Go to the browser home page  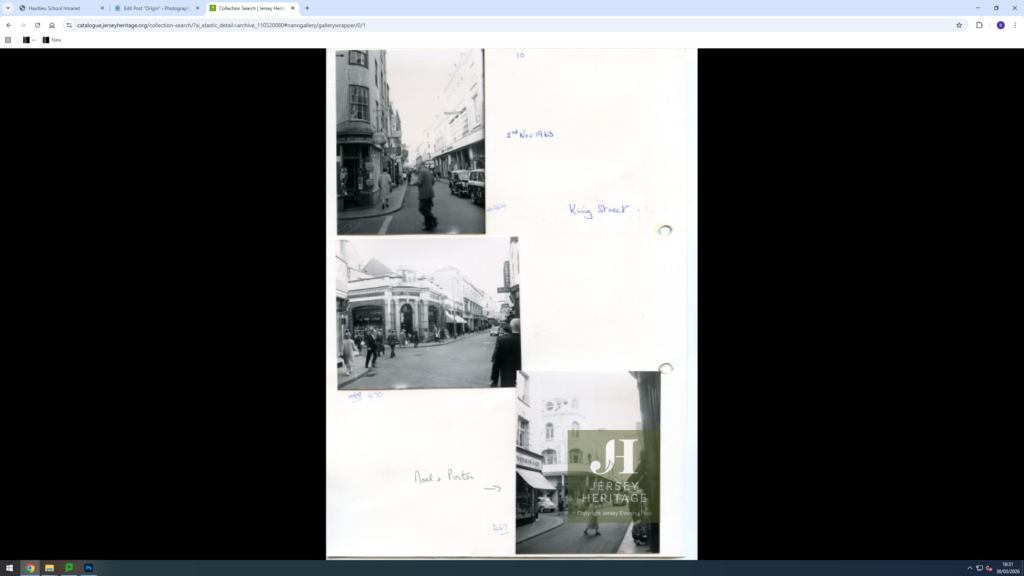[x=52, y=25]
